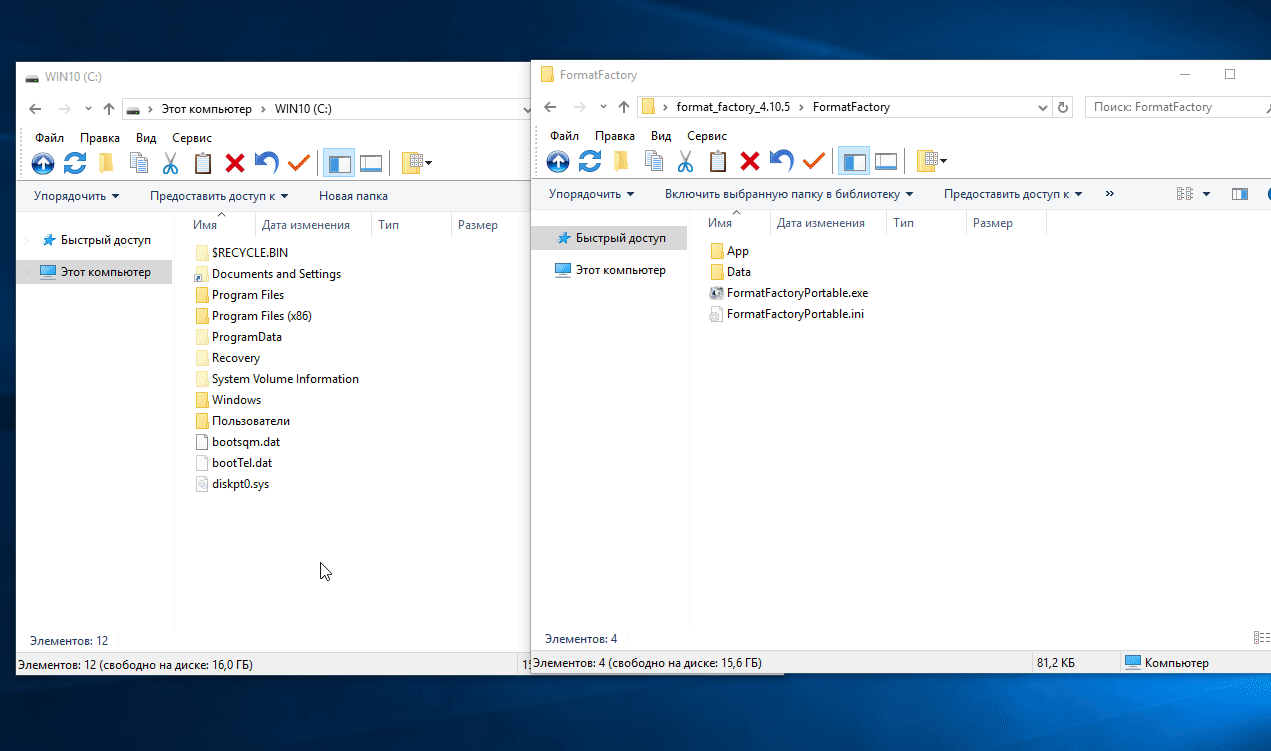
Task: Click format_factory_4.10.5 breadcrumb in the address bar
Action: [733, 107]
